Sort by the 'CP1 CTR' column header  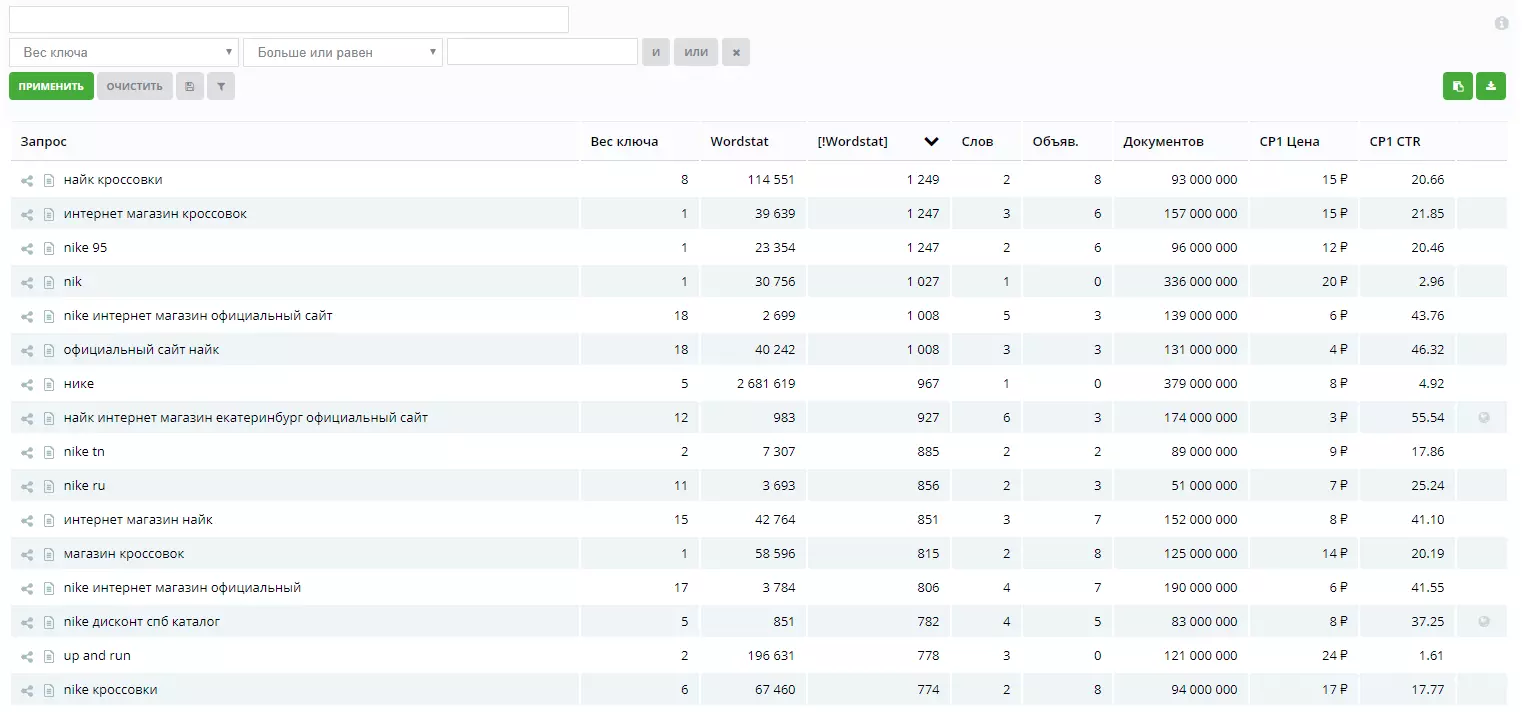[x=1395, y=142]
